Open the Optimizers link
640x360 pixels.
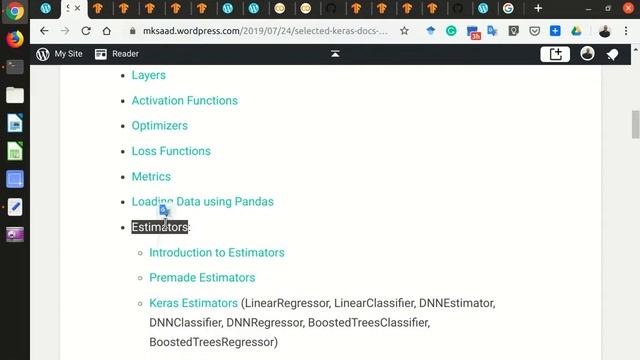[x=160, y=126]
